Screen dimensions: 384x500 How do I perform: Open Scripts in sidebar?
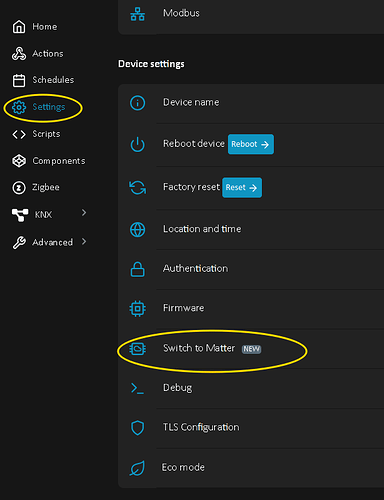click(x=46, y=134)
